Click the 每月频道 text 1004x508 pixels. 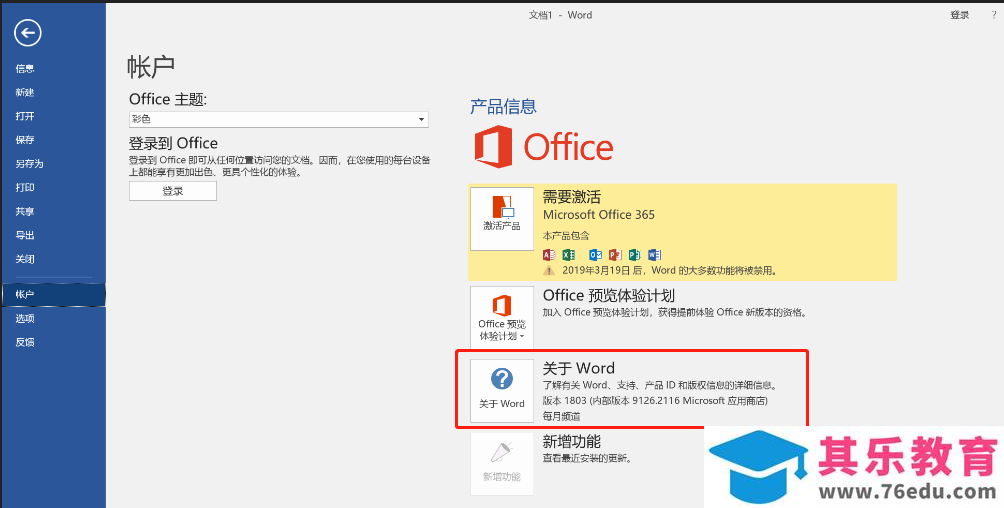point(562,416)
